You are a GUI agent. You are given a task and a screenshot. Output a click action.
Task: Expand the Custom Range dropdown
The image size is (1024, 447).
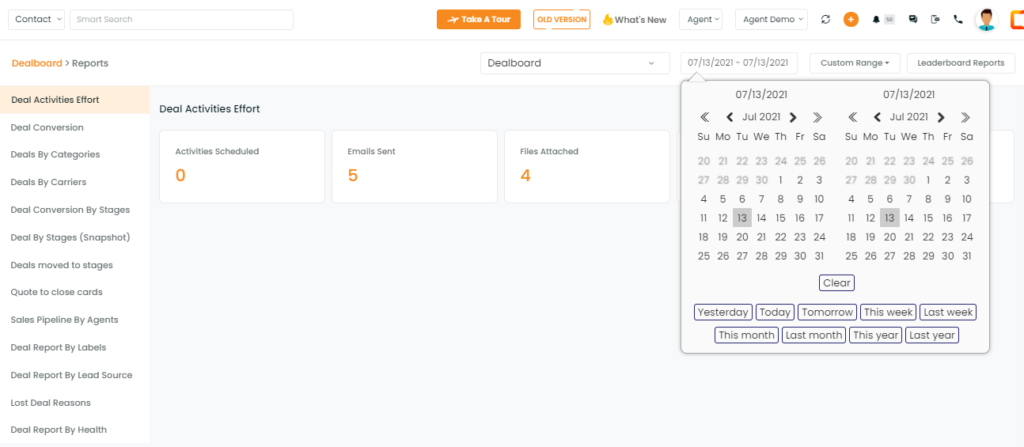[855, 63]
